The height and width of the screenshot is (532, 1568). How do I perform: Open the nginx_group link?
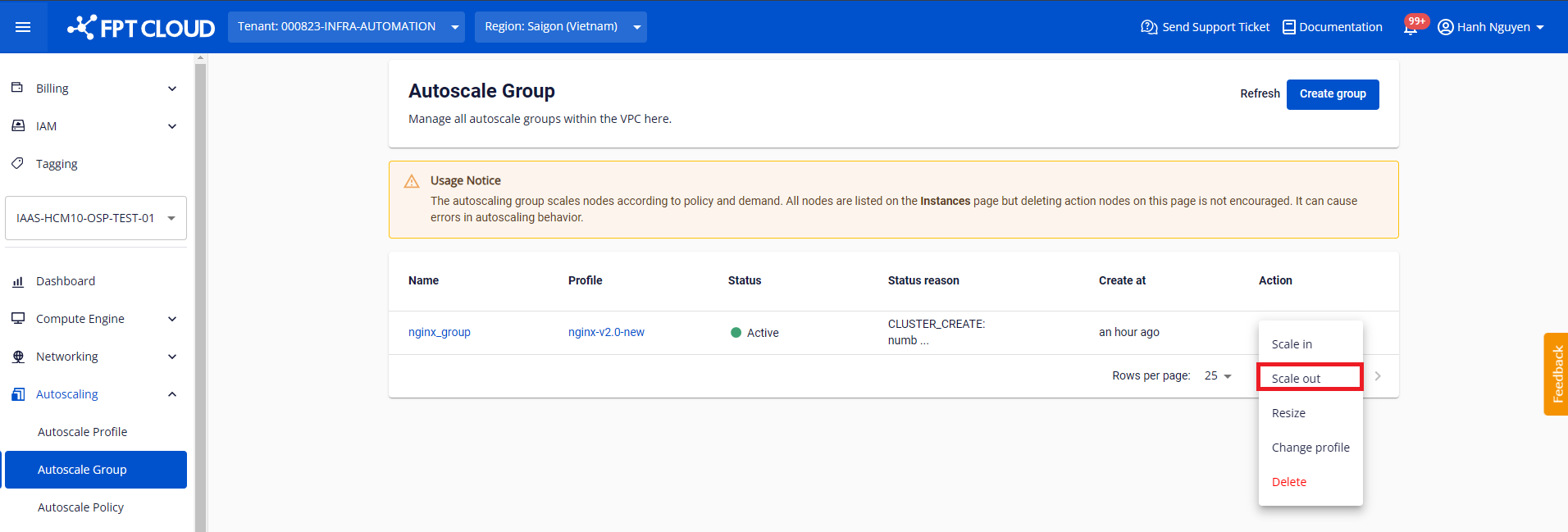click(439, 332)
